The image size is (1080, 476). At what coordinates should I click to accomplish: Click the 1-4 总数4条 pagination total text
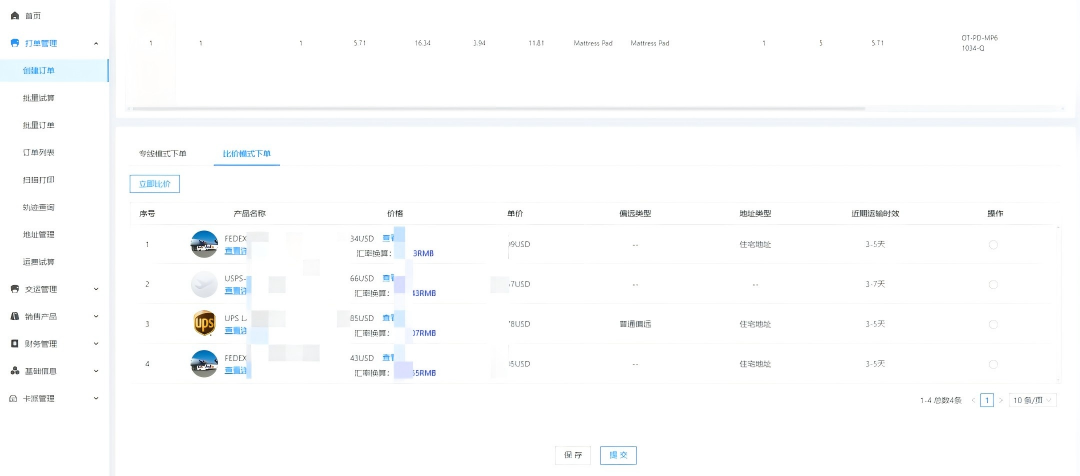click(x=941, y=400)
